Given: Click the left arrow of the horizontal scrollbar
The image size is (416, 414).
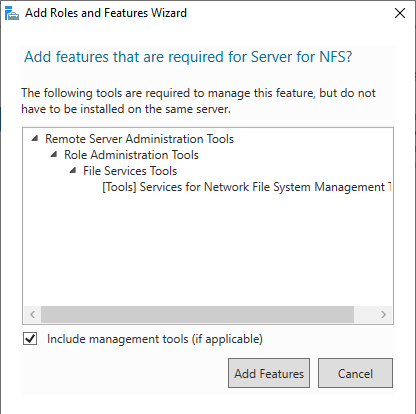Looking at the screenshot, I should [32, 314].
